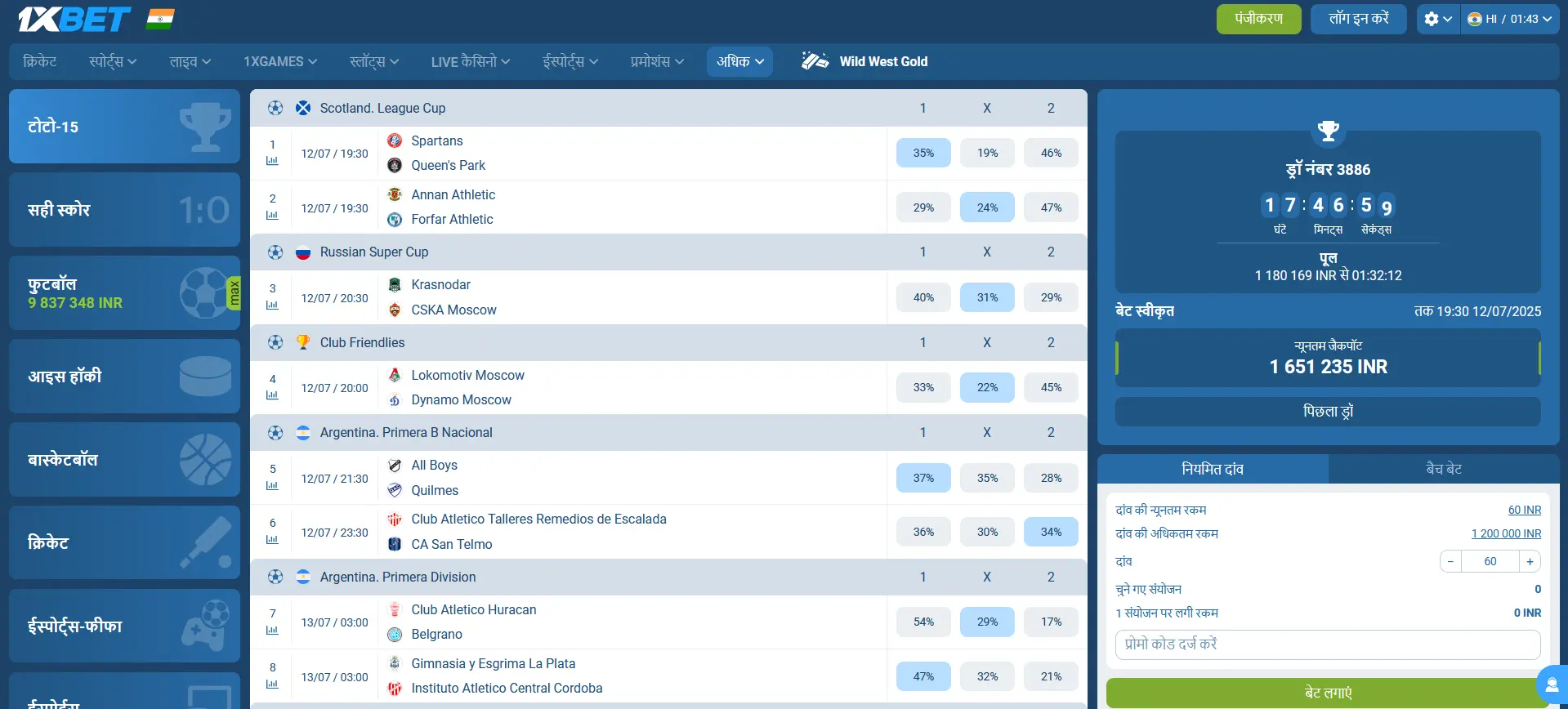Expand the स्पोर्ट्स menu

tap(113, 61)
